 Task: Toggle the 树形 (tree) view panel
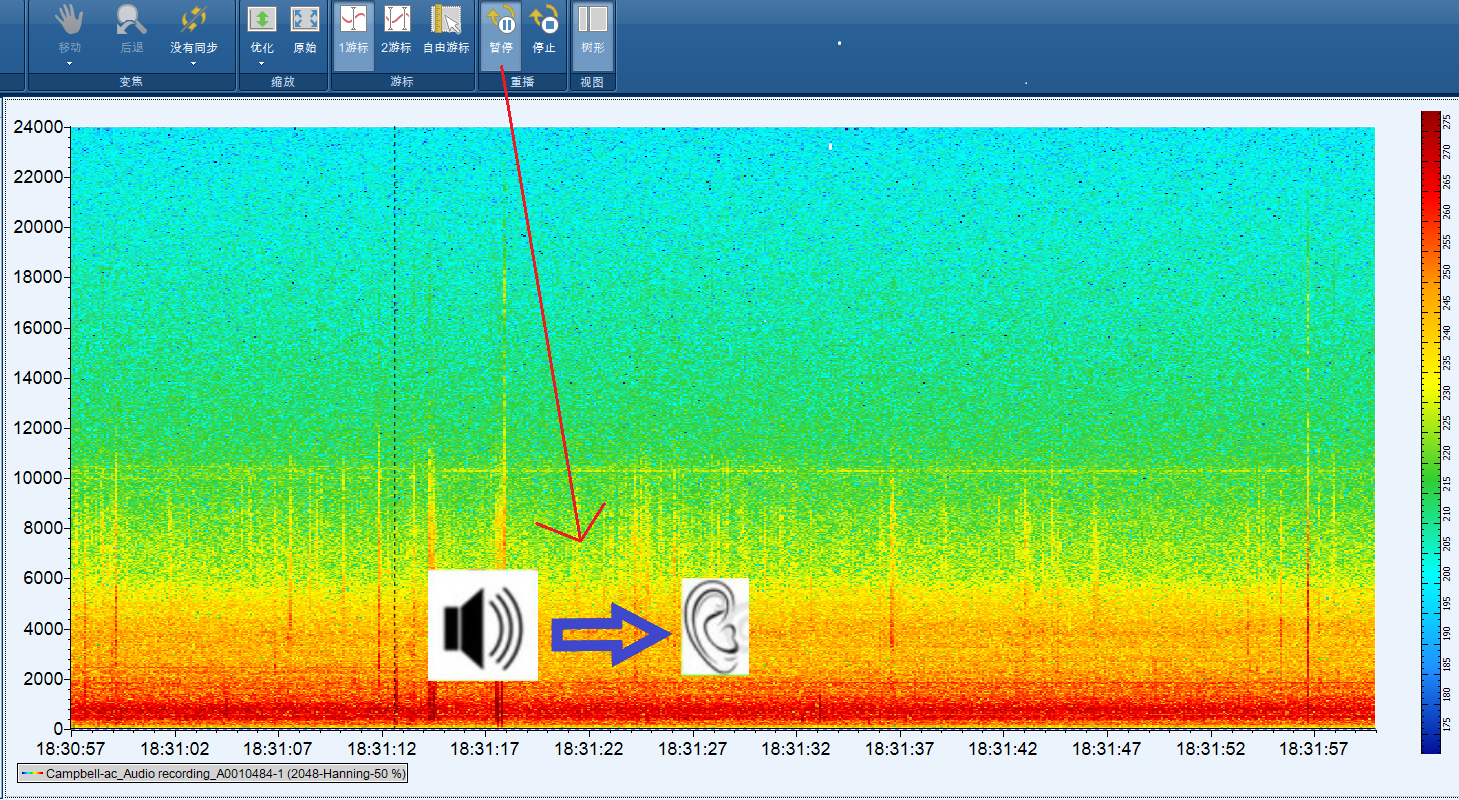(x=592, y=28)
